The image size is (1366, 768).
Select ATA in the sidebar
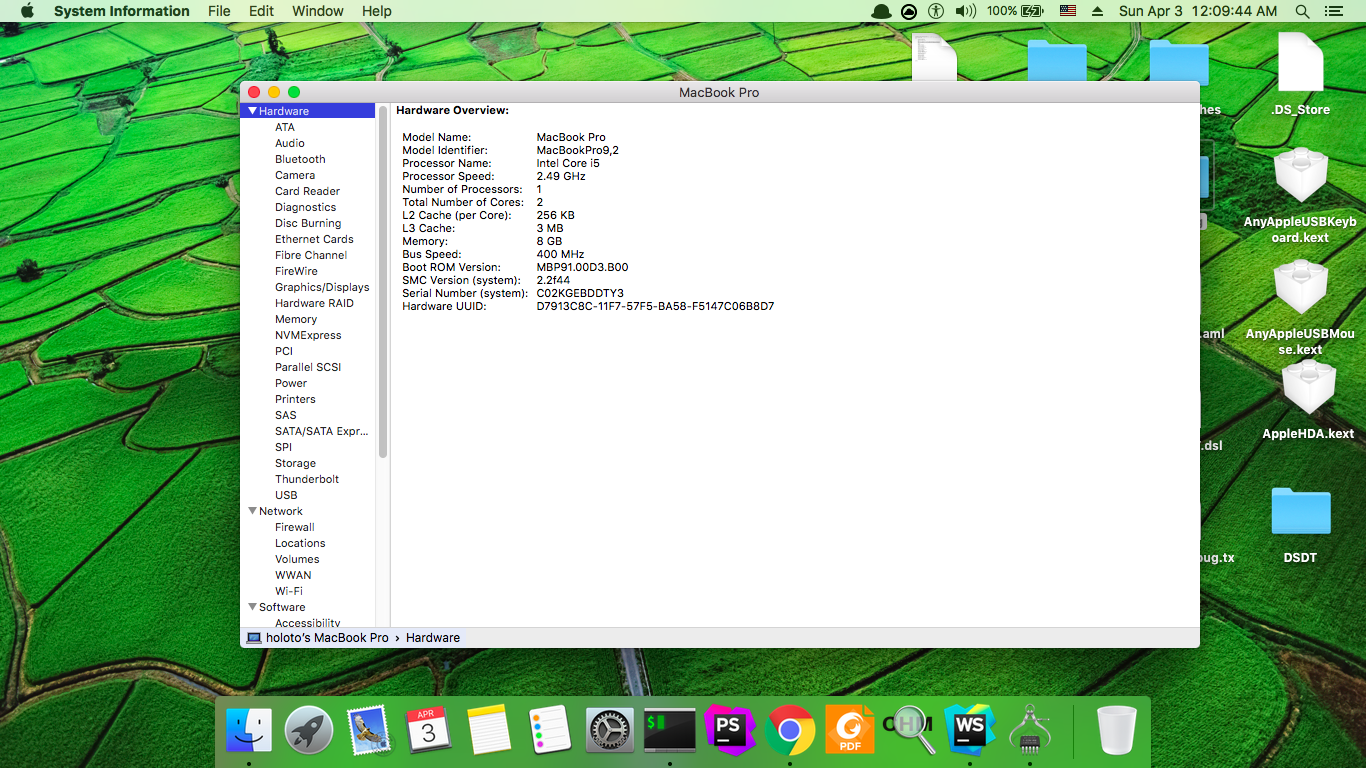285,127
